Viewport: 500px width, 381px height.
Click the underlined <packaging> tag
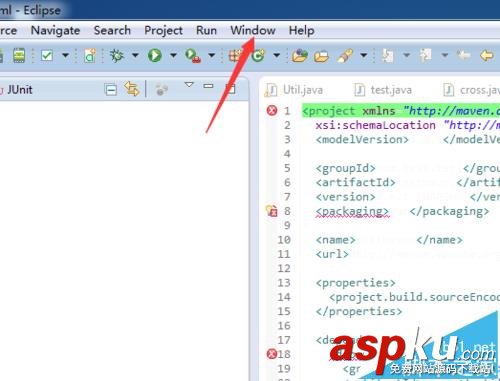click(352, 212)
